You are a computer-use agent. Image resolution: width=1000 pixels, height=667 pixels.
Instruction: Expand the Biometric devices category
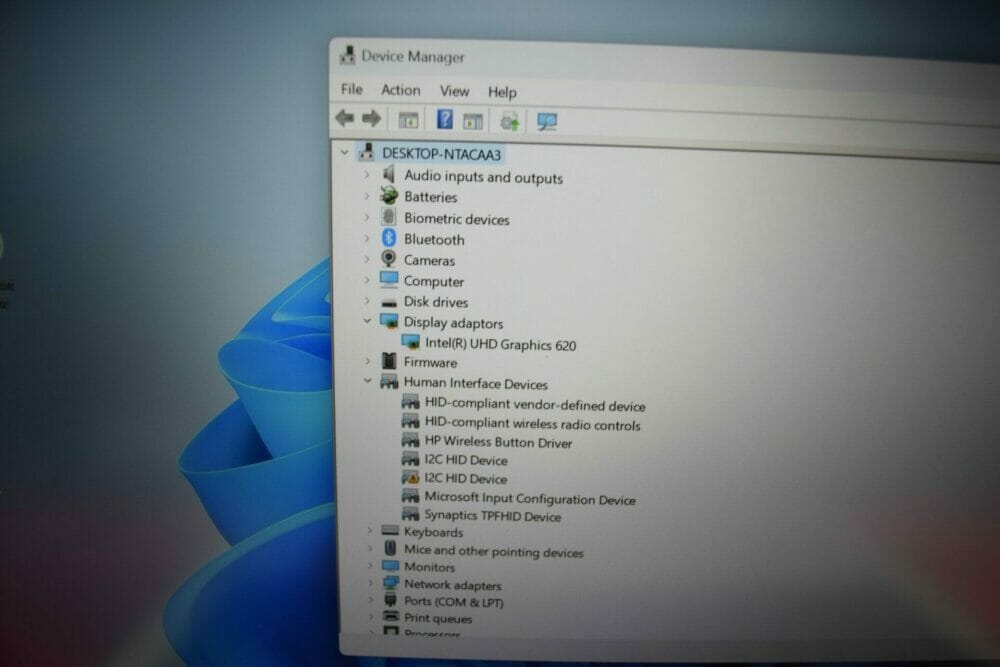point(367,217)
